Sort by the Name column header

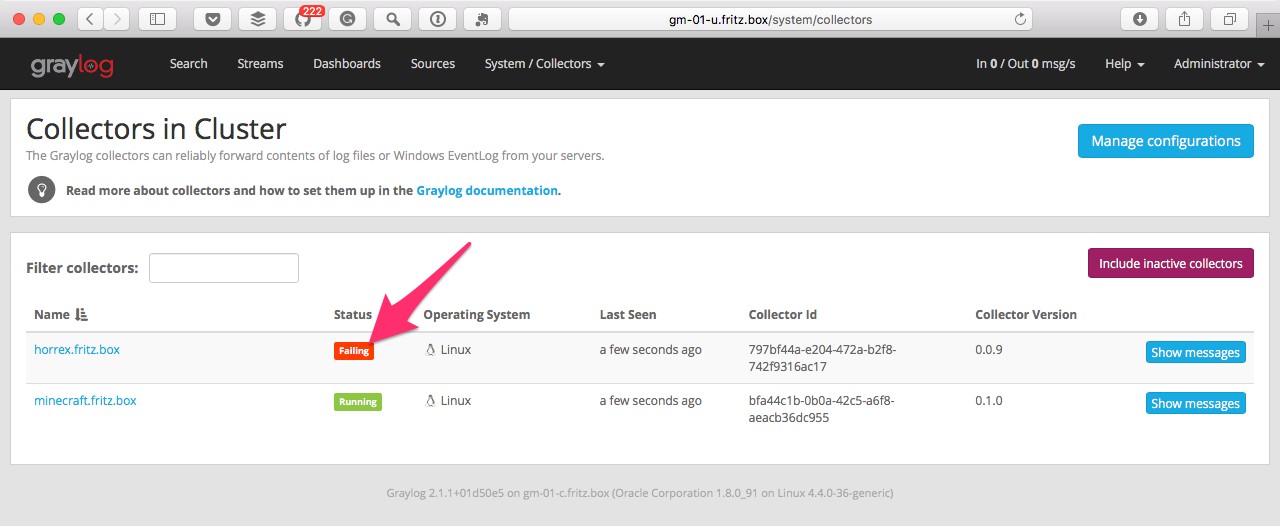click(52, 315)
